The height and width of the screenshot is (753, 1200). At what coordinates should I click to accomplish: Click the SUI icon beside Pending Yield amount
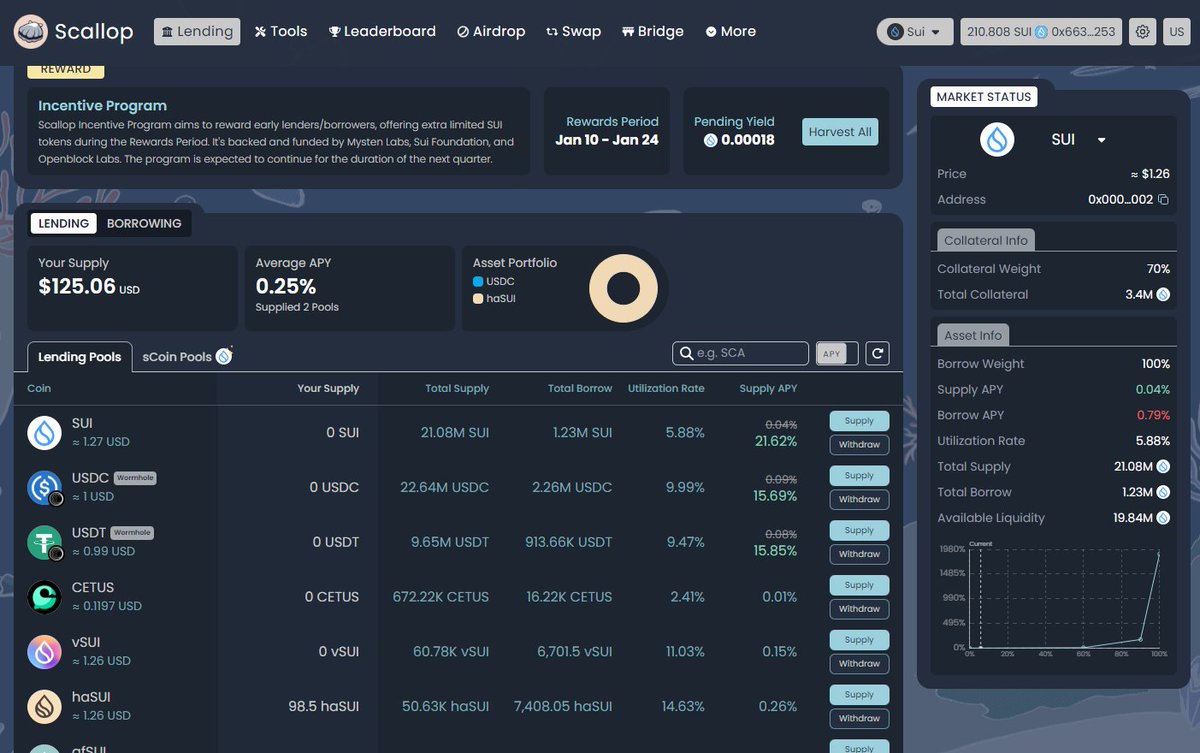pos(711,140)
